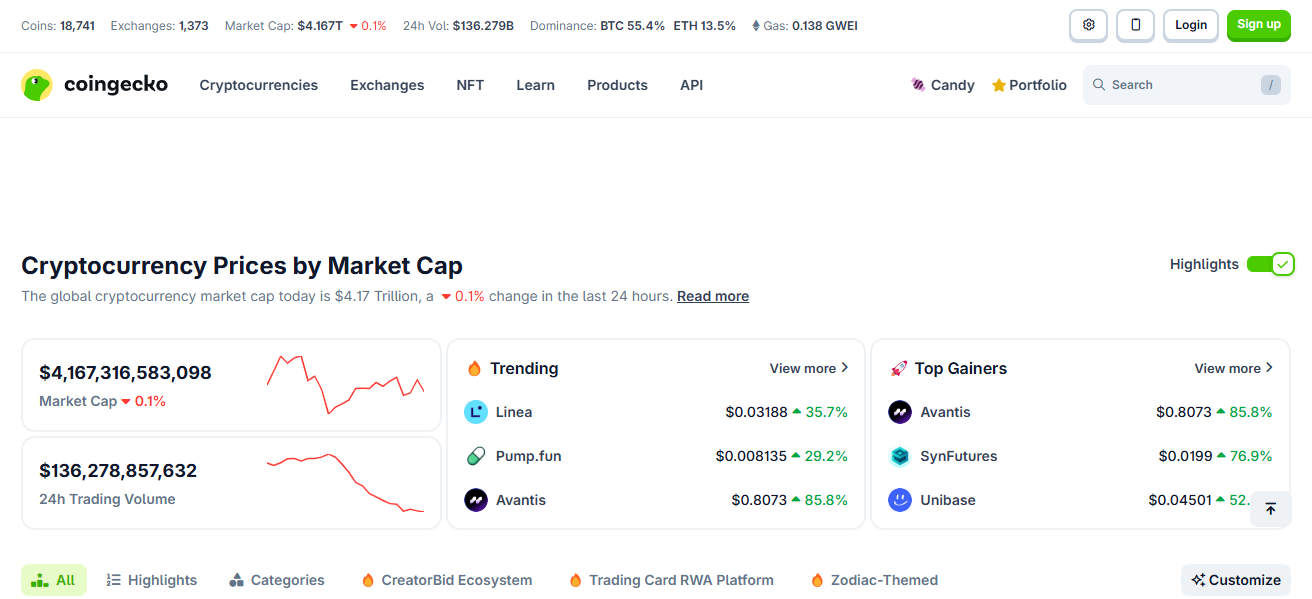This screenshot has width=1312, height=599.
Task: Focus the Search input field
Action: point(1187,85)
